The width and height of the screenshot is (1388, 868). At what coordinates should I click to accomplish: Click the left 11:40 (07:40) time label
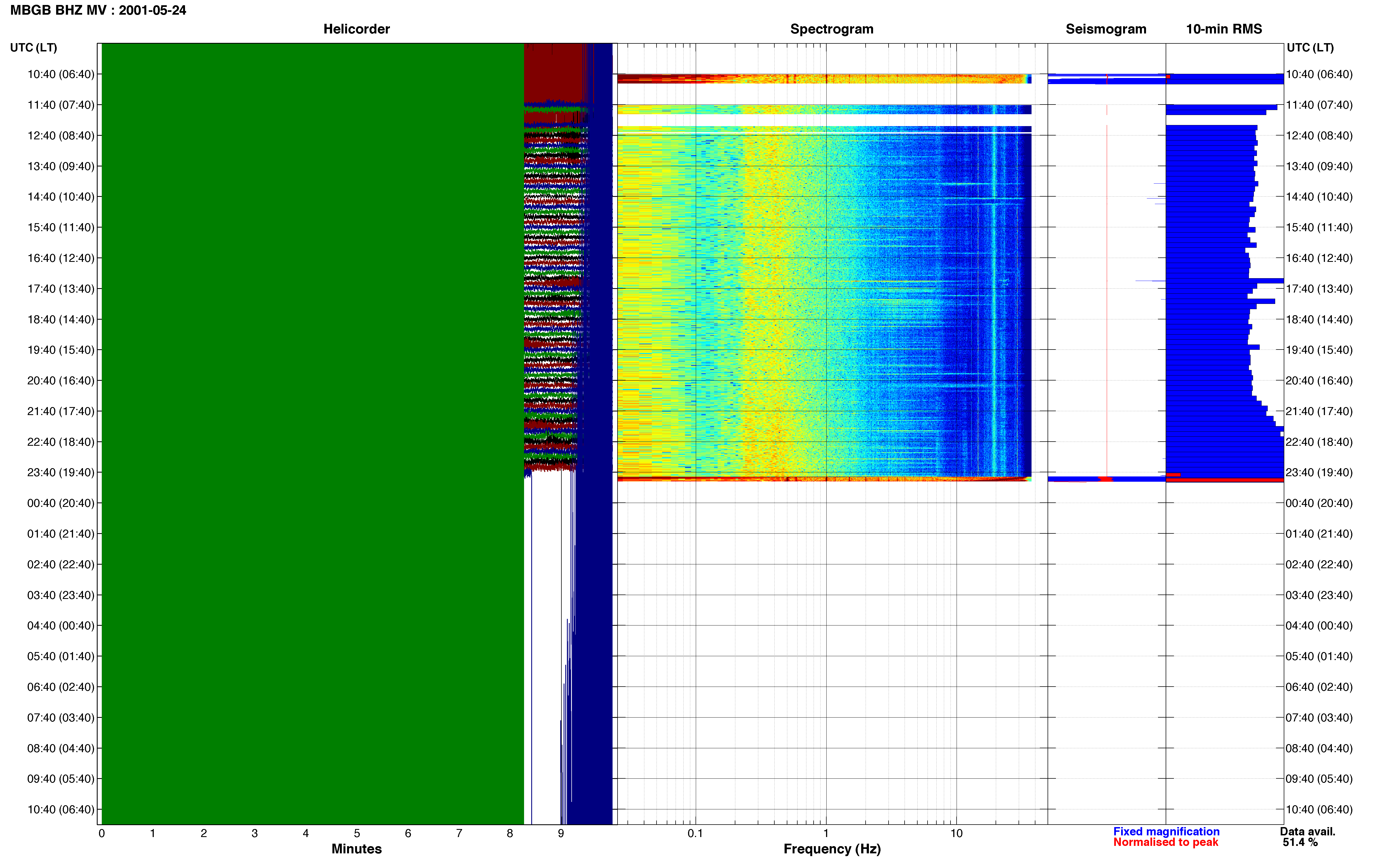tap(61, 105)
